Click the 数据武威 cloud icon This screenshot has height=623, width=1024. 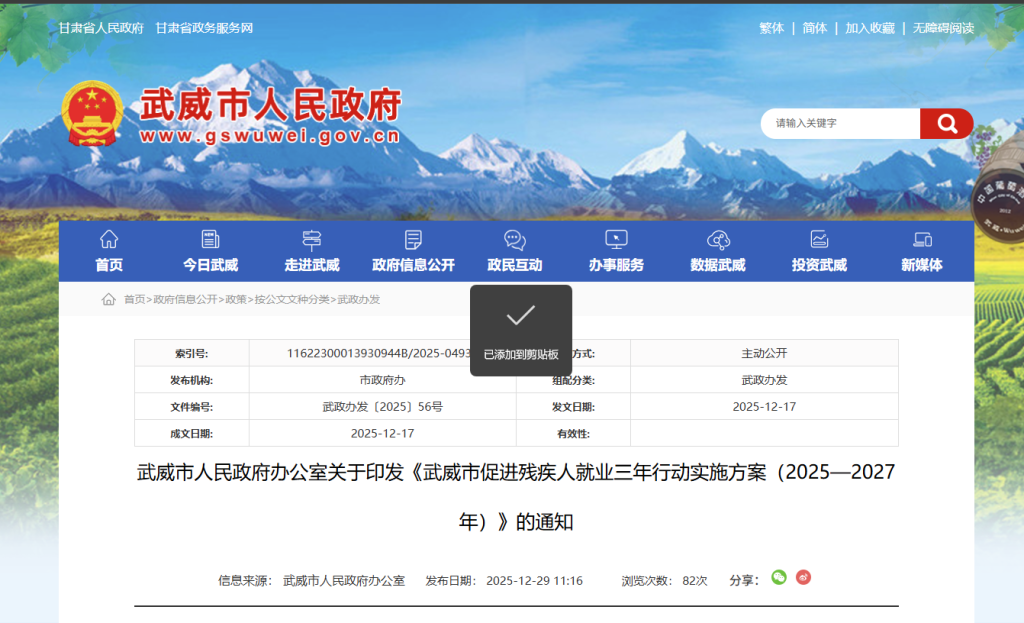(717, 240)
